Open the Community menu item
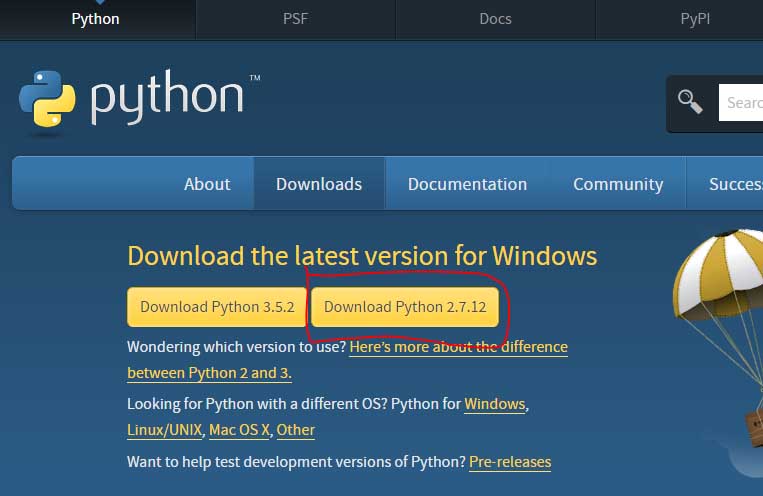 pos(618,184)
